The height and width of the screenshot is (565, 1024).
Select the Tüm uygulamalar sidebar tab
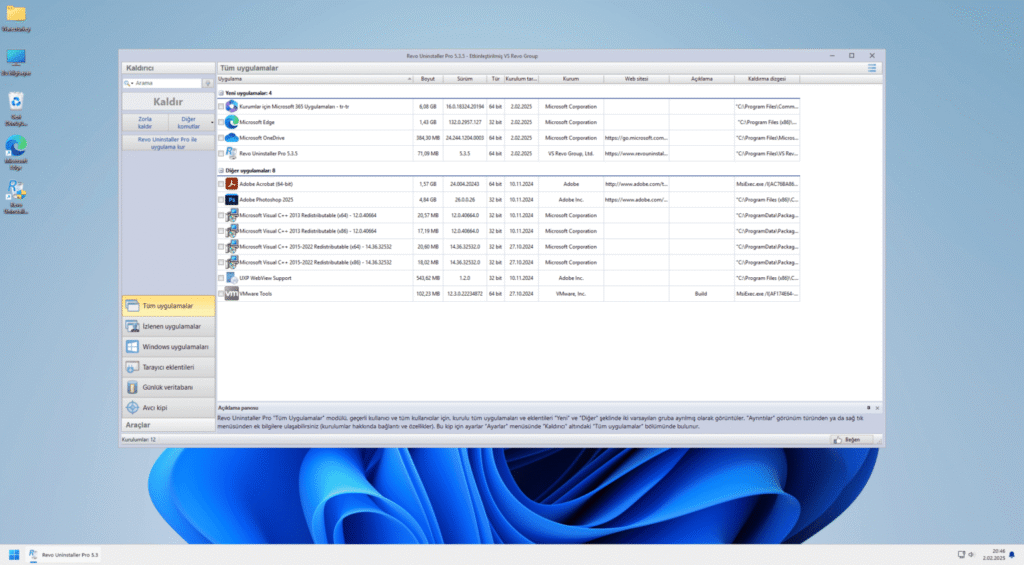(x=168, y=306)
